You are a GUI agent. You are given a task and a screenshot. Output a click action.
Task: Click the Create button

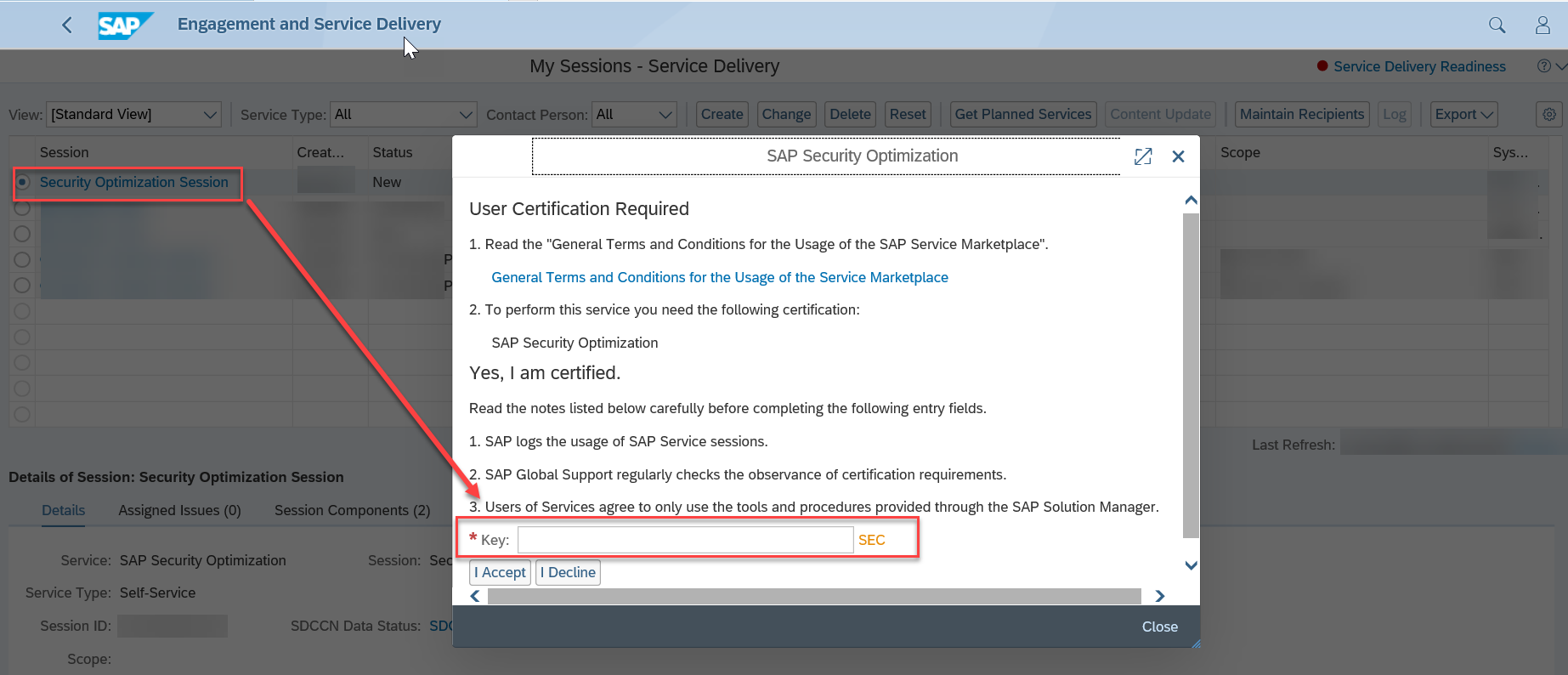722,114
